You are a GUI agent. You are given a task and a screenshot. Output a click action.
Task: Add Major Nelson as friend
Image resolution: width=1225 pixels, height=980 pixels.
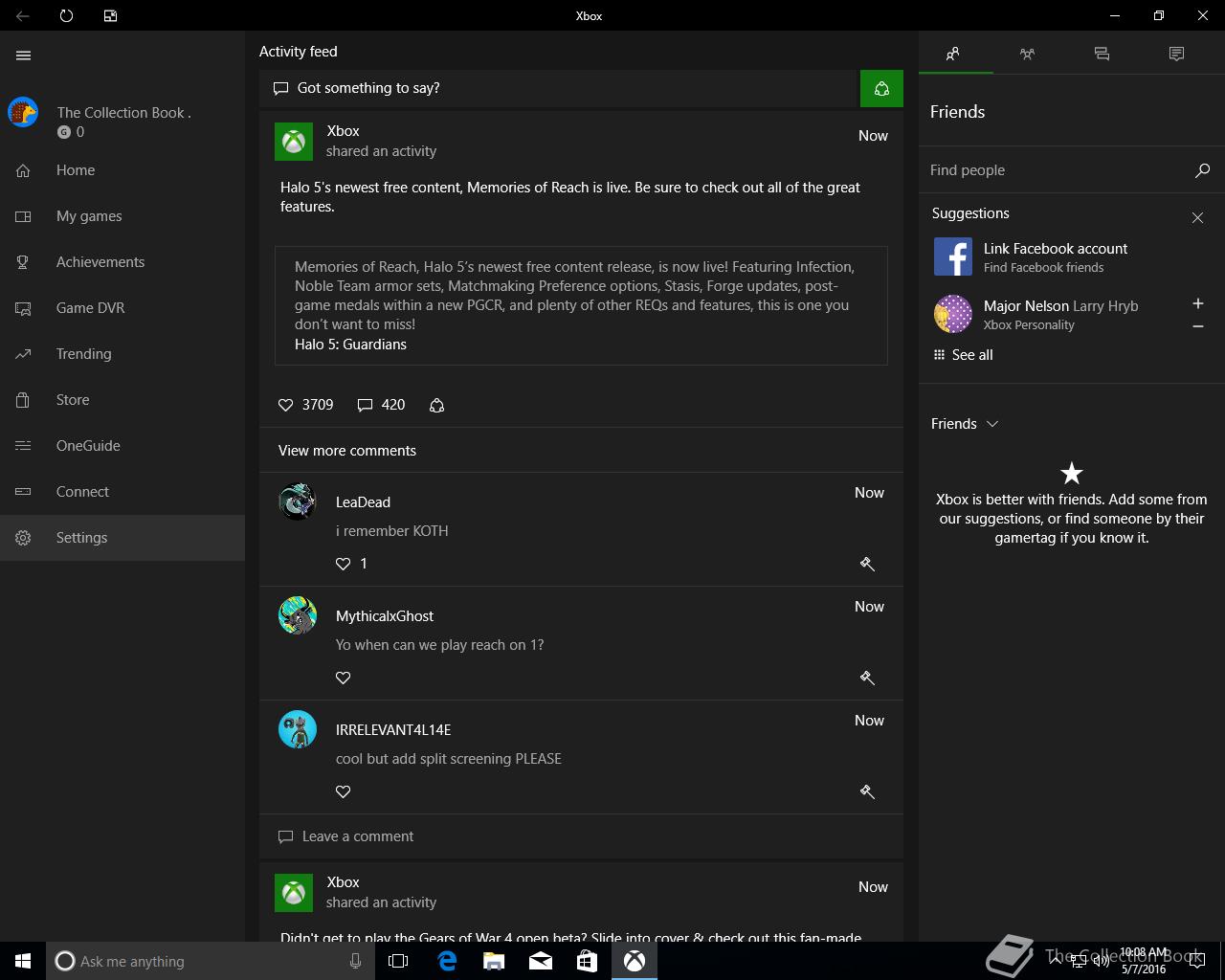1197,303
